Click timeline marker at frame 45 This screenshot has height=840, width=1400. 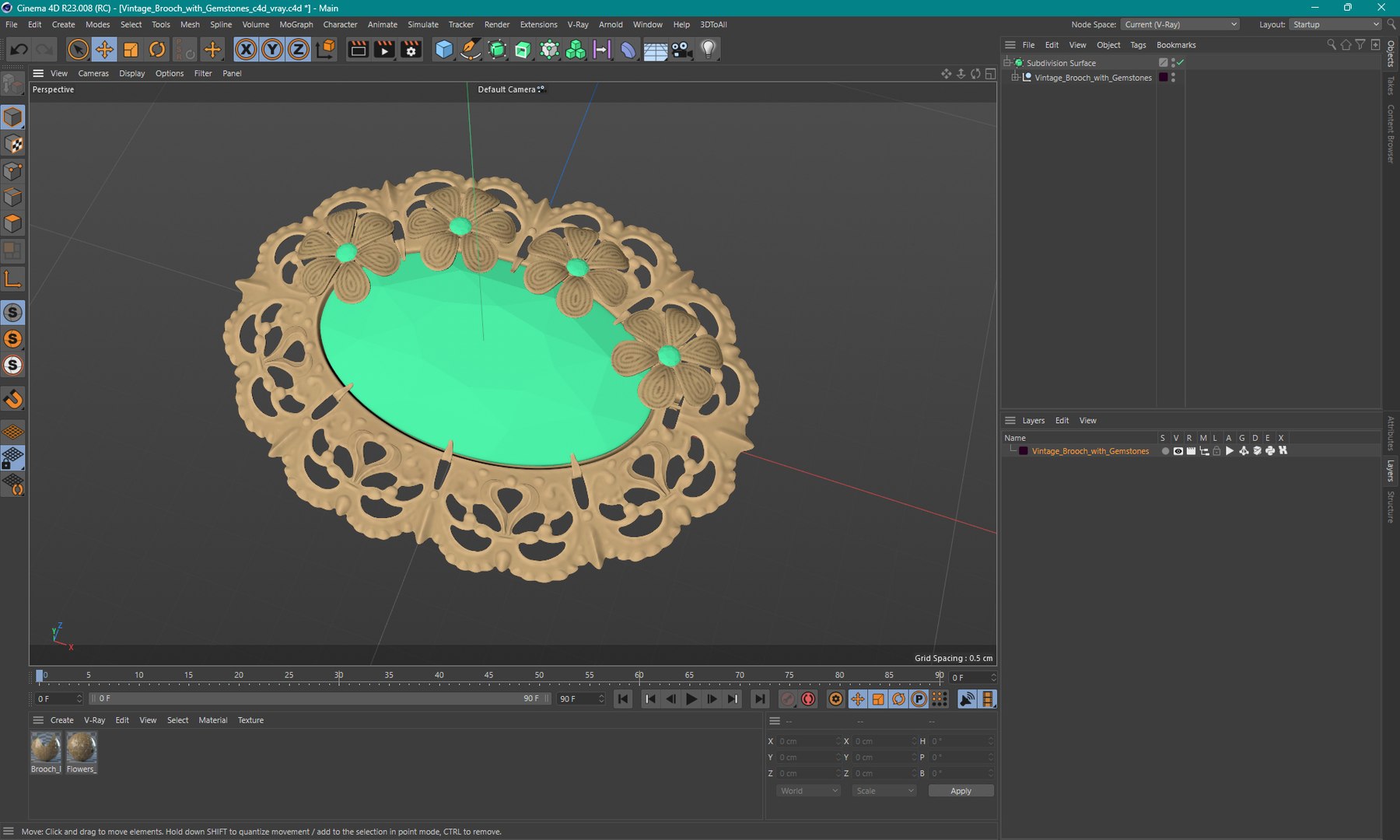click(x=489, y=676)
